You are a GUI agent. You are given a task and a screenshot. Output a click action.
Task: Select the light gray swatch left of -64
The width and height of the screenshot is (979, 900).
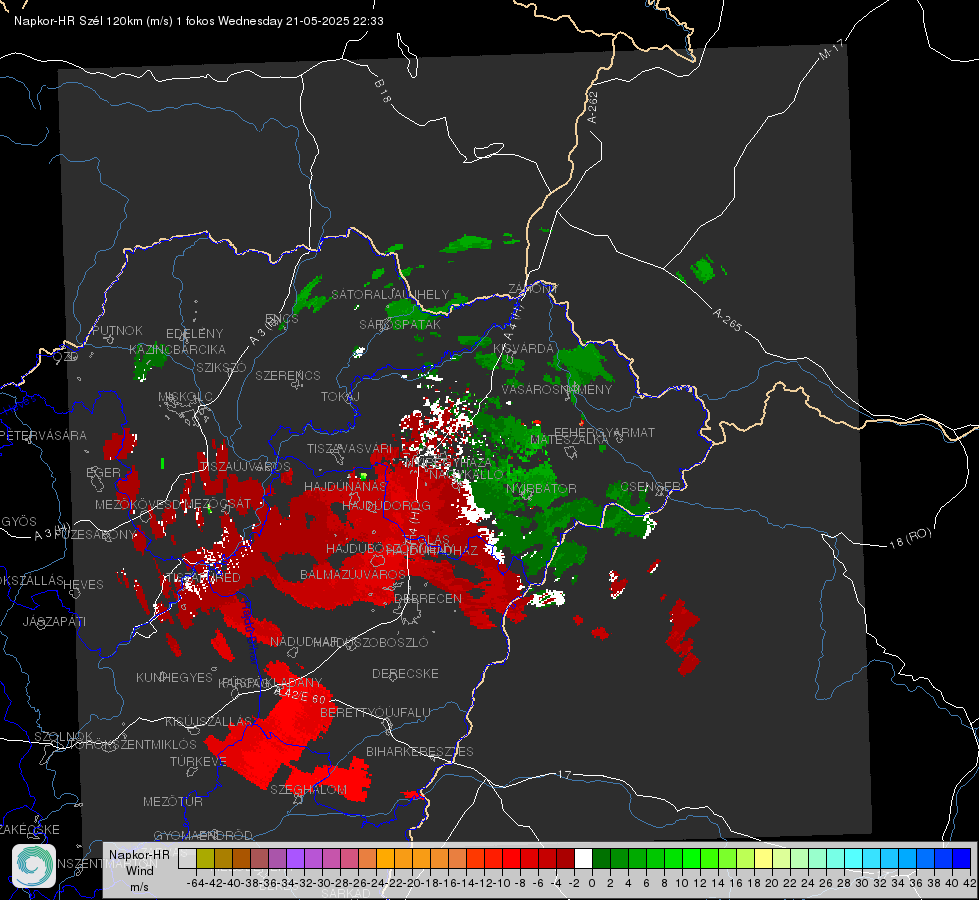(x=187, y=858)
